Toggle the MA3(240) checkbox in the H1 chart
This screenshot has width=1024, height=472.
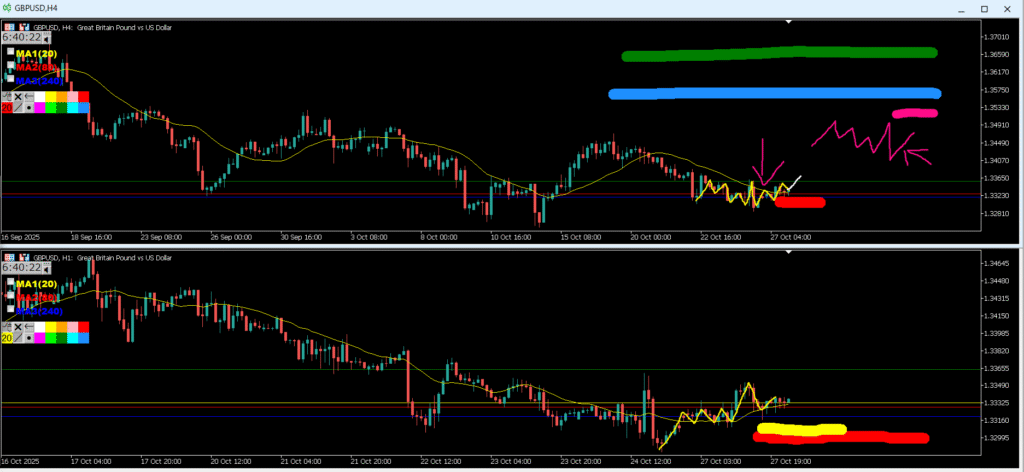pyautogui.click(x=10, y=308)
